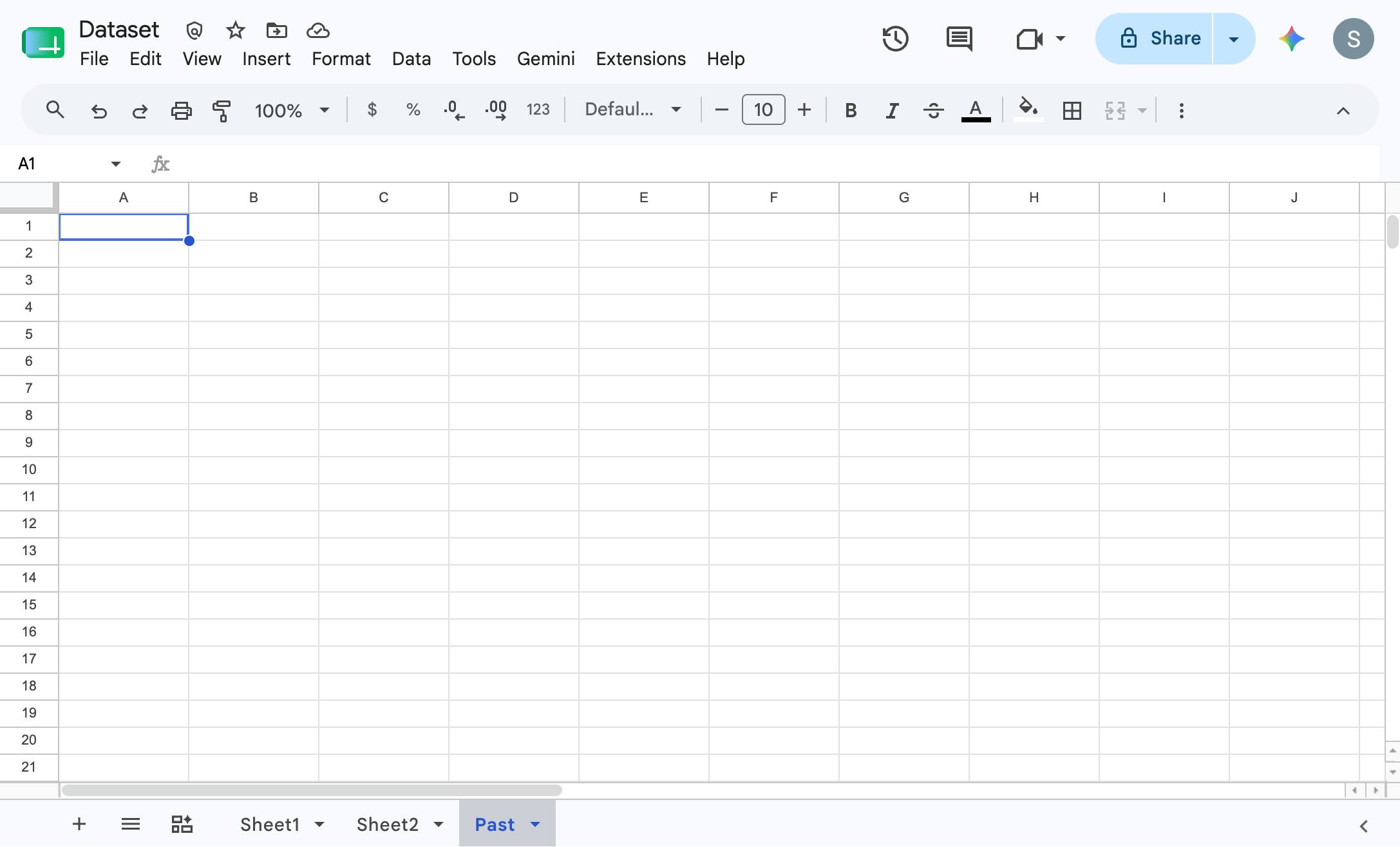Star the Dataset document
Viewport: 1400px width, 847px height.
click(x=236, y=30)
